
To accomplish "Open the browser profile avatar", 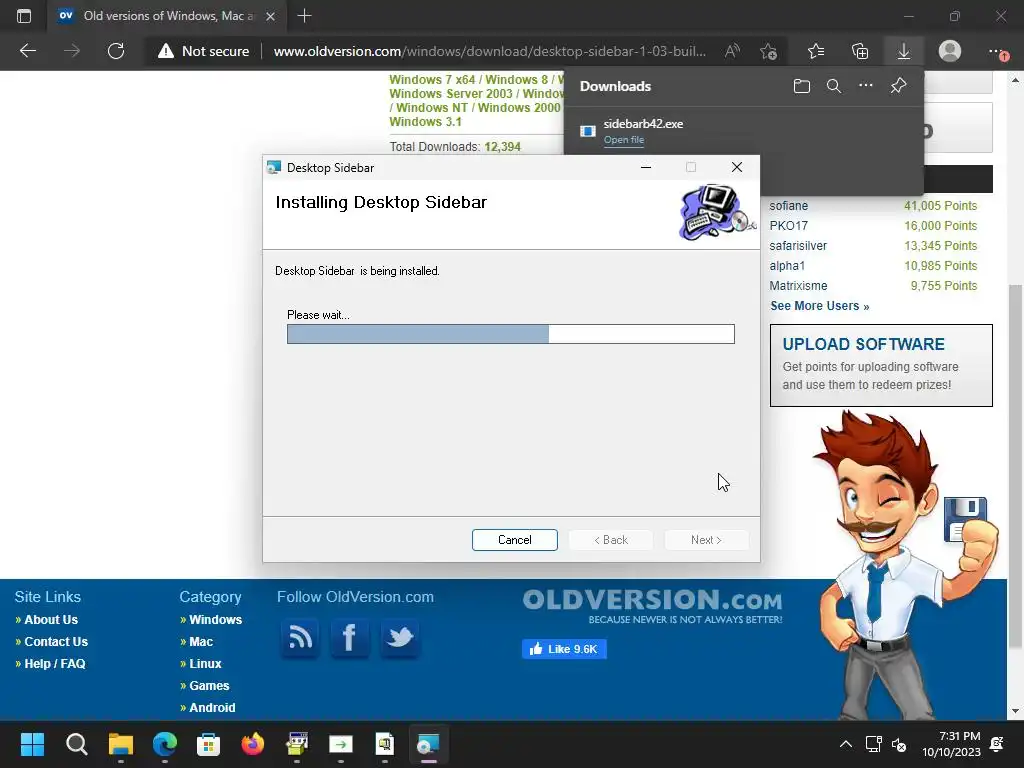I will tap(950, 51).
